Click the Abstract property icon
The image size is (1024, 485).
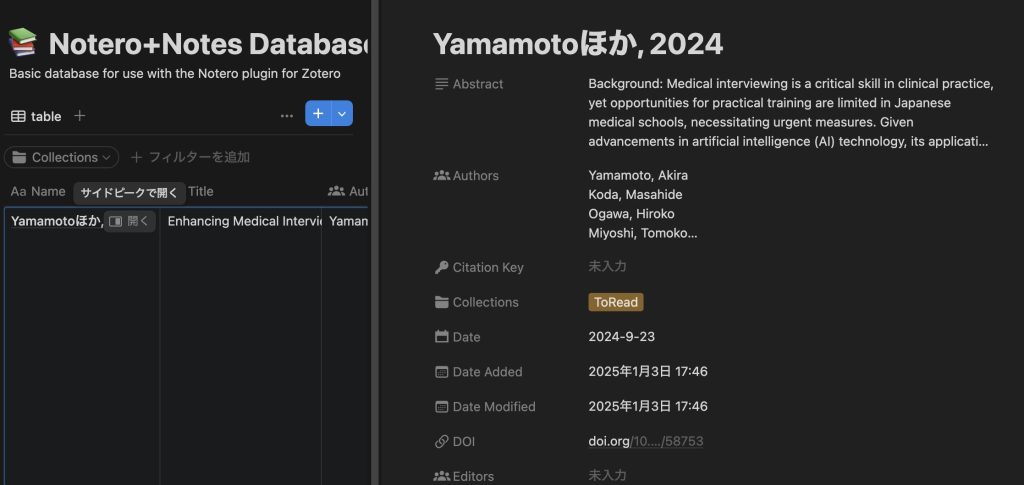pos(441,85)
